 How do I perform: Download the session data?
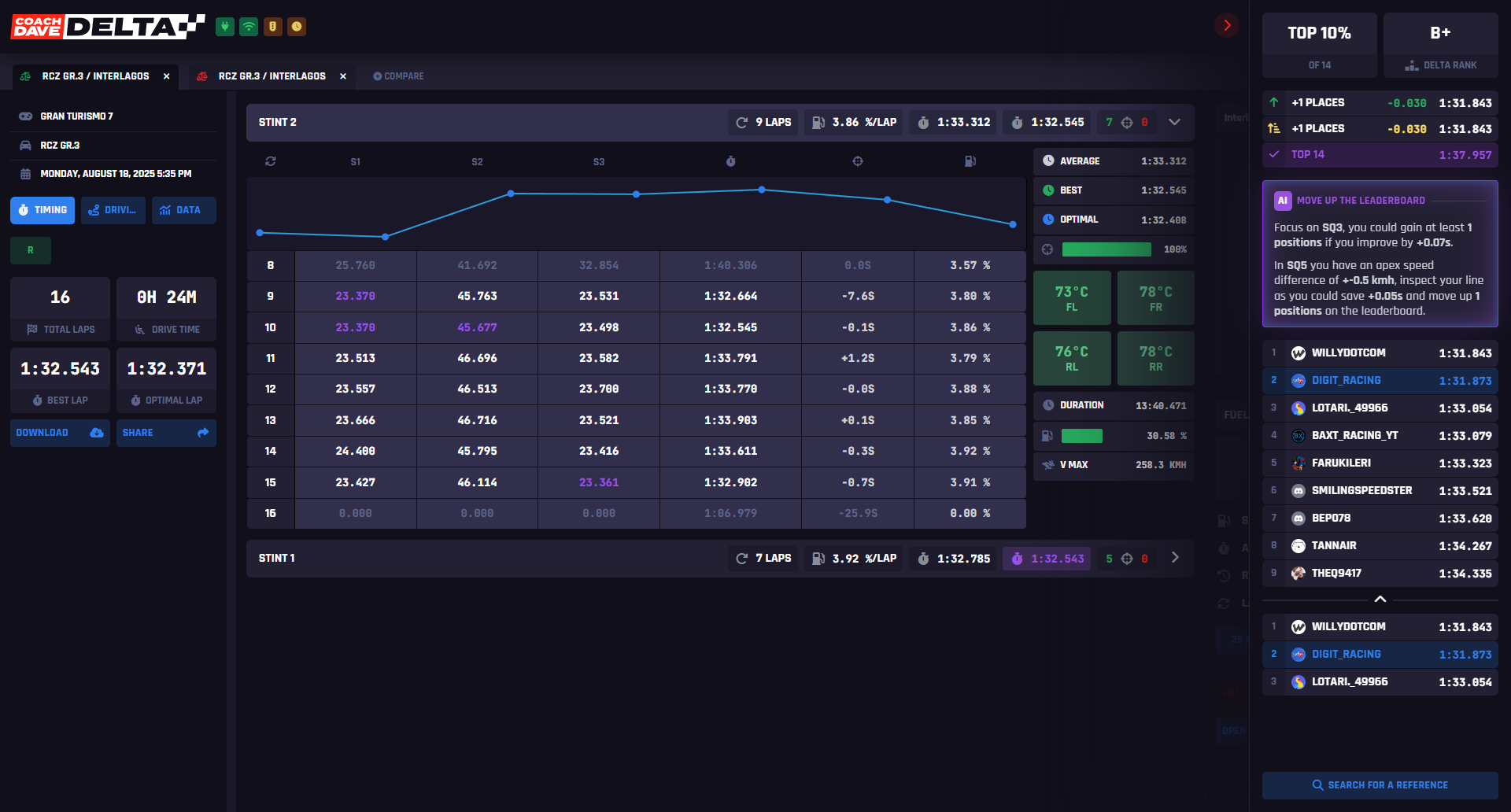pyautogui.click(x=60, y=433)
